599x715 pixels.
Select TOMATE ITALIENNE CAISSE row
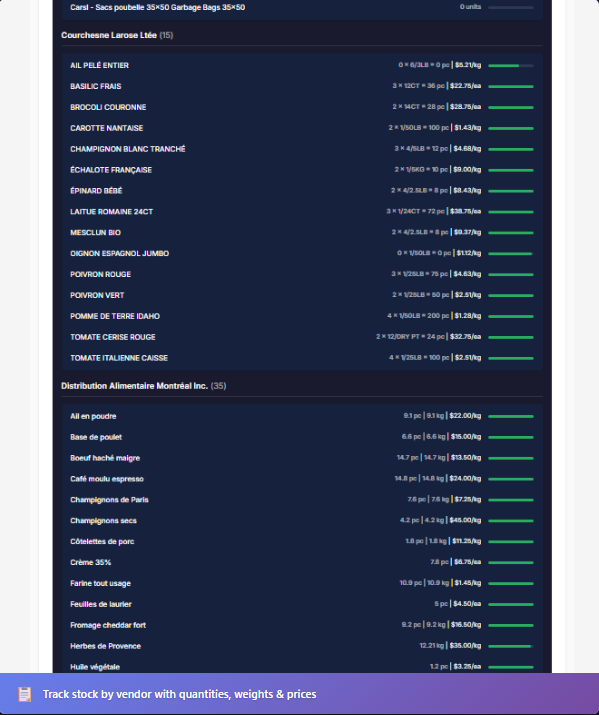[x=302, y=358]
